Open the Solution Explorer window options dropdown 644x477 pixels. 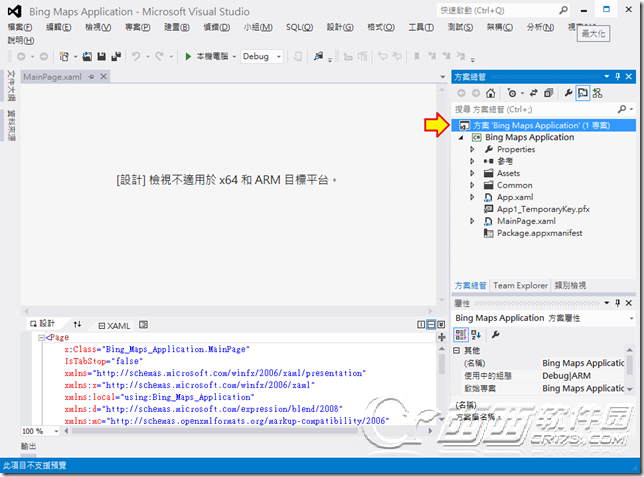pyautogui.click(x=607, y=76)
